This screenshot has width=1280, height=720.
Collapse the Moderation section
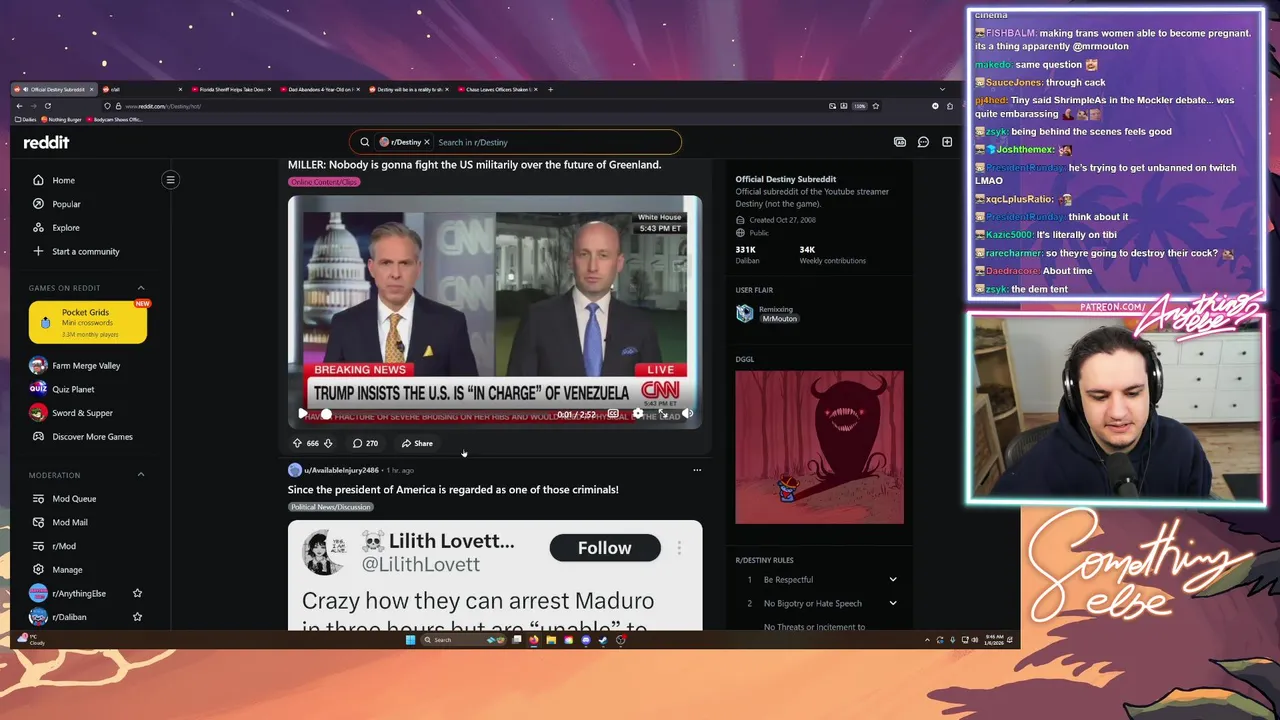[x=141, y=475]
